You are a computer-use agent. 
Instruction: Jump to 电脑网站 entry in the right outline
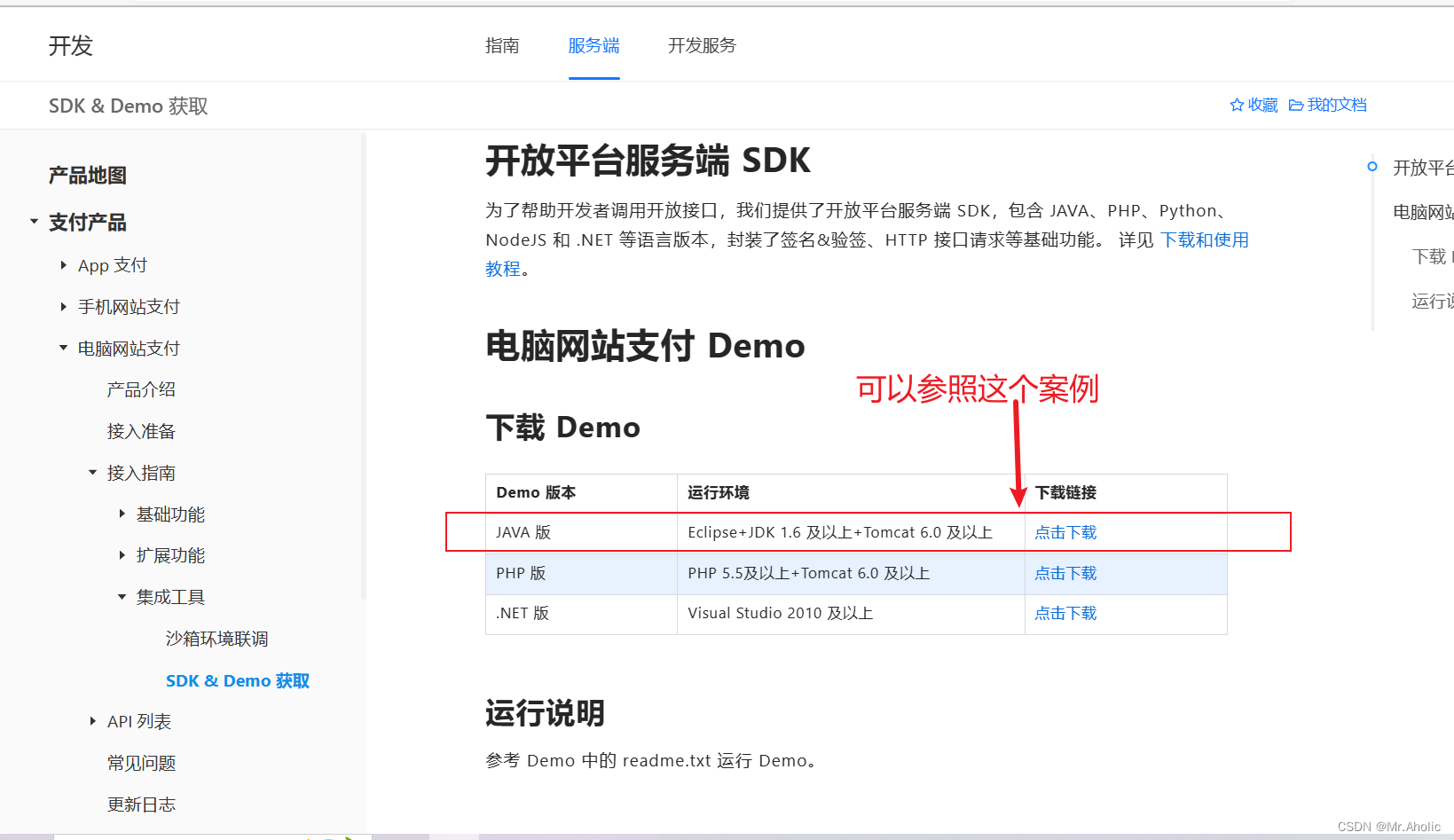(1423, 212)
